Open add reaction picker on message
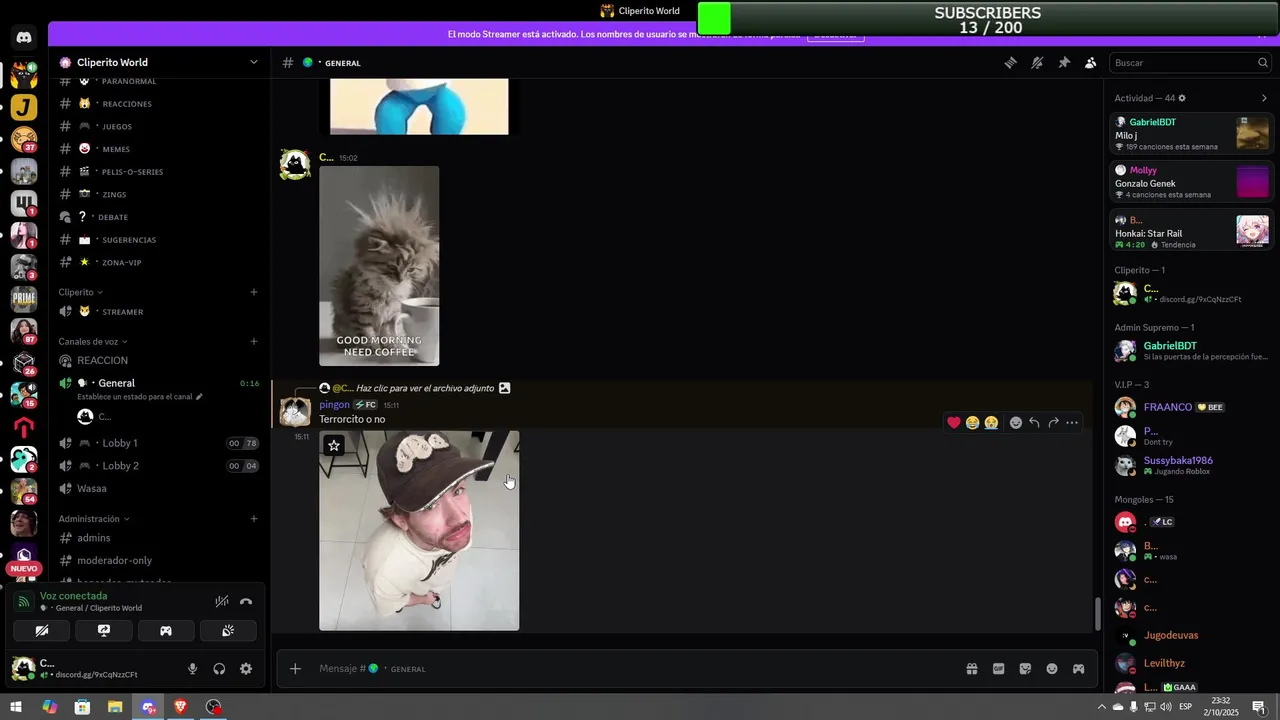 (1016, 422)
